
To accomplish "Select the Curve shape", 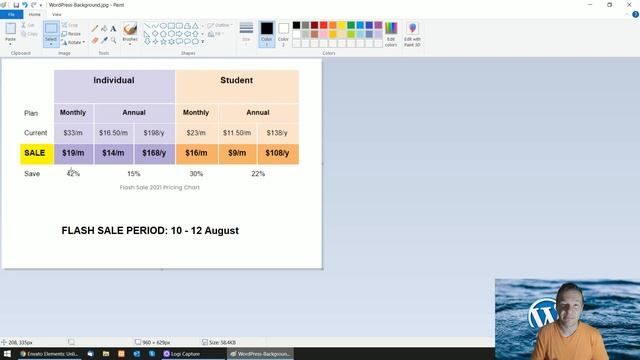I will point(155,26).
